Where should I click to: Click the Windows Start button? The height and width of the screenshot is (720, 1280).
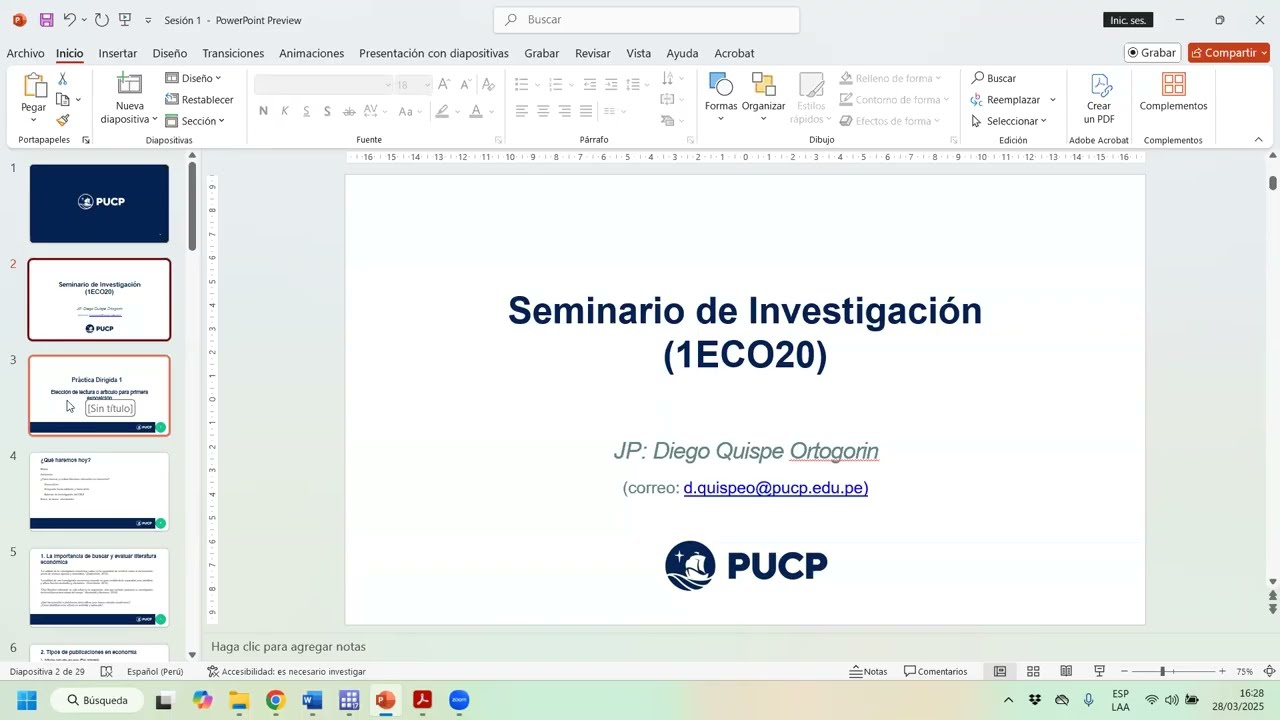27,700
